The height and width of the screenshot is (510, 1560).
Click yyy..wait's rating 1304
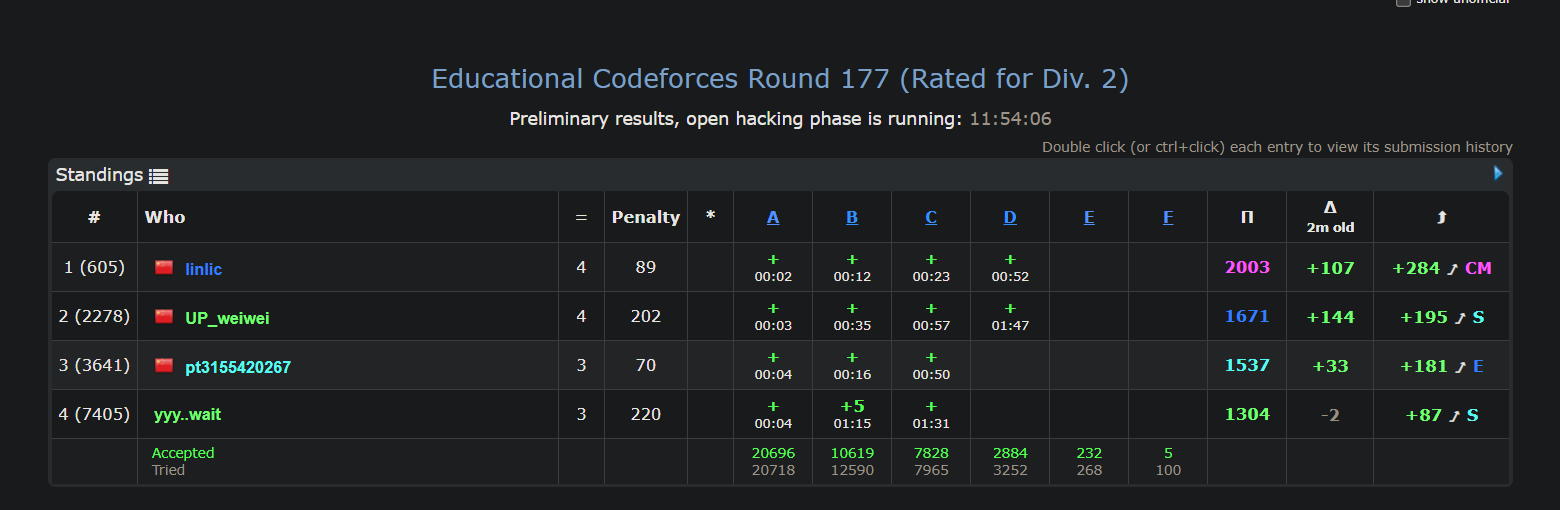[1247, 415]
